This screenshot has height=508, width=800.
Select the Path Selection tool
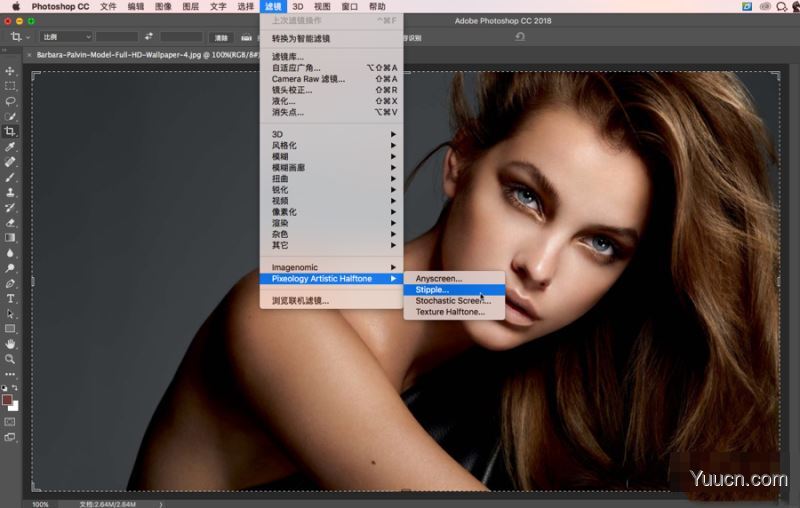tap(10, 314)
